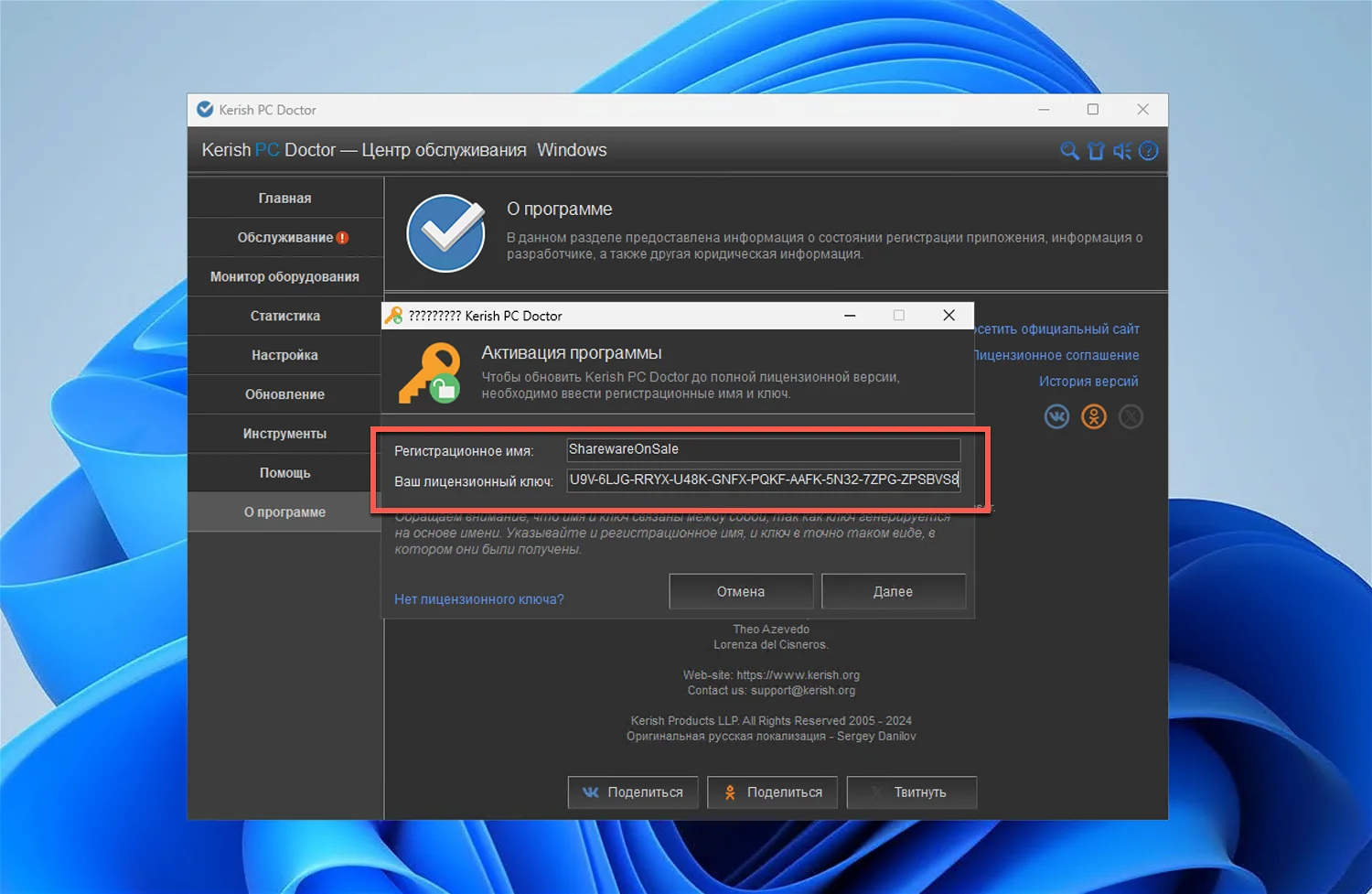Screen dimensions: 1372x894
Task: Click the greyed X social circle icon
Action: point(1131,417)
